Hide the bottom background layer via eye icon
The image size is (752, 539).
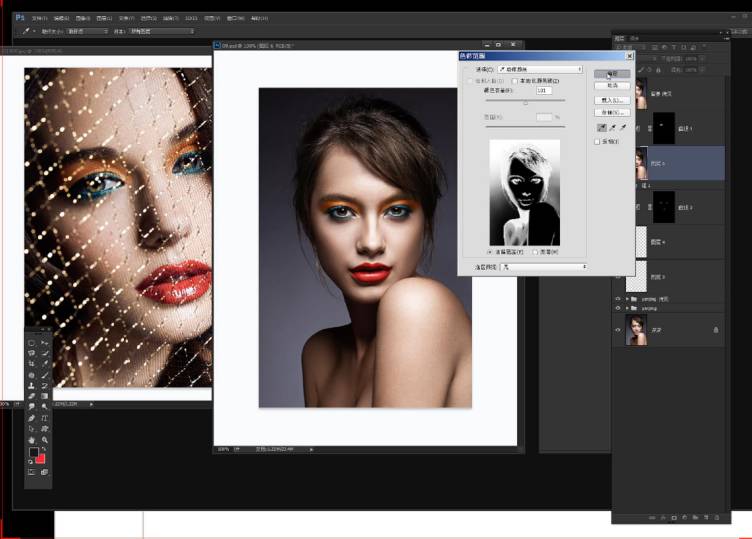click(x=618, y=330)
